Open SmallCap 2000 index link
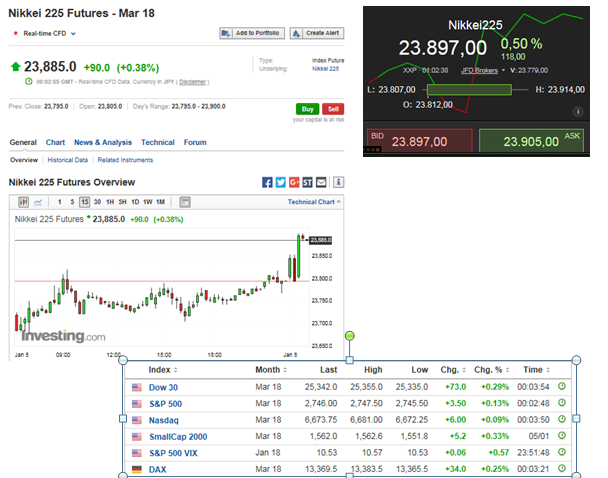 point(178,437)
